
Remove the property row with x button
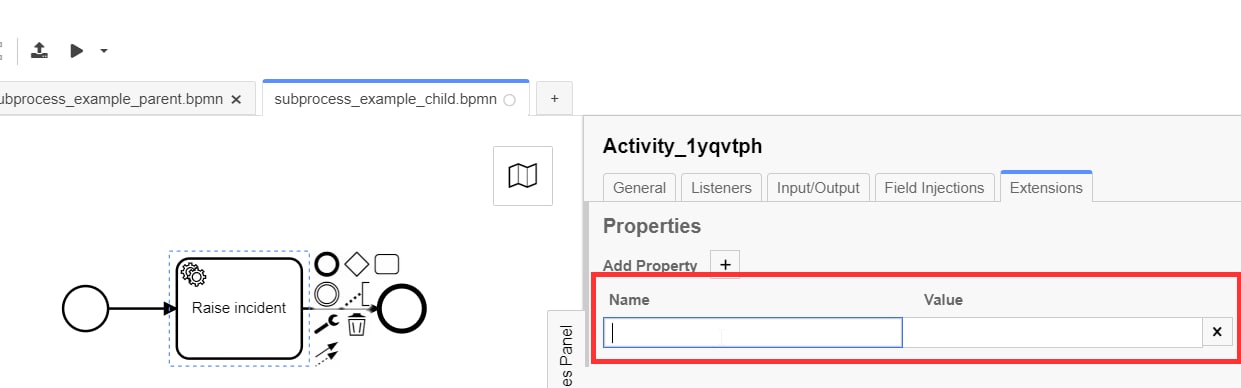(1217, 332)
